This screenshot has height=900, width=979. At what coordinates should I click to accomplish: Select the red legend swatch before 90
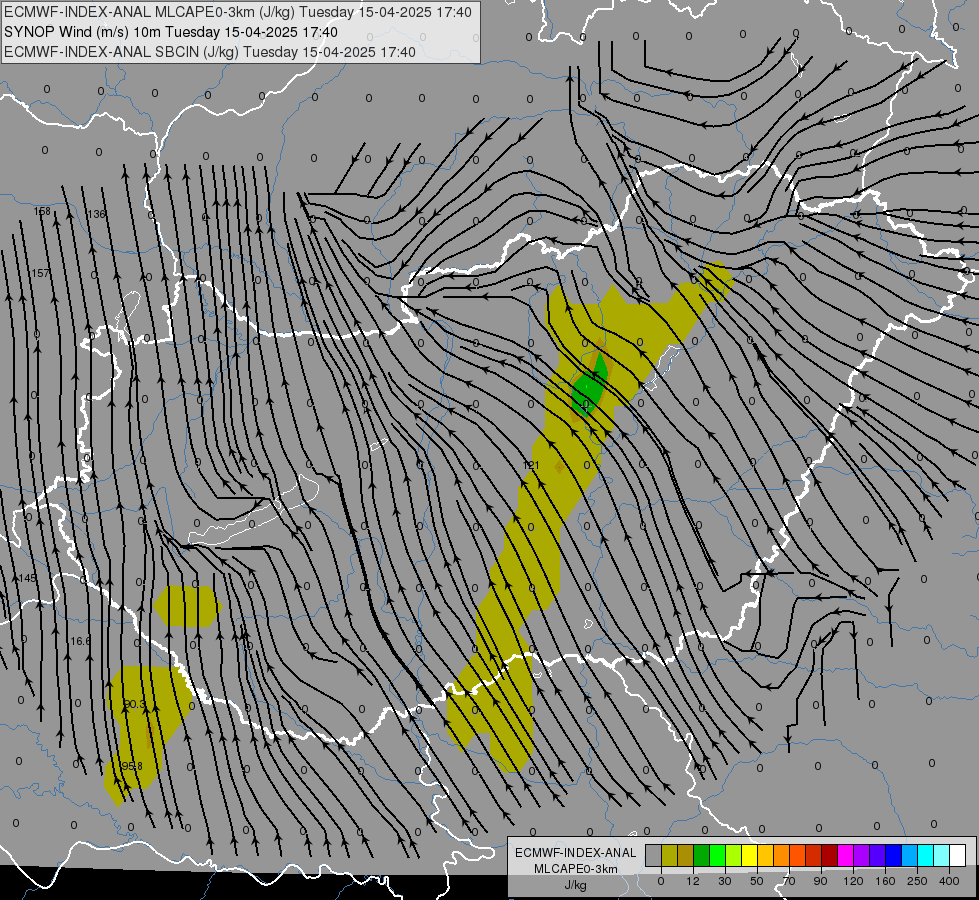point(814,855)
